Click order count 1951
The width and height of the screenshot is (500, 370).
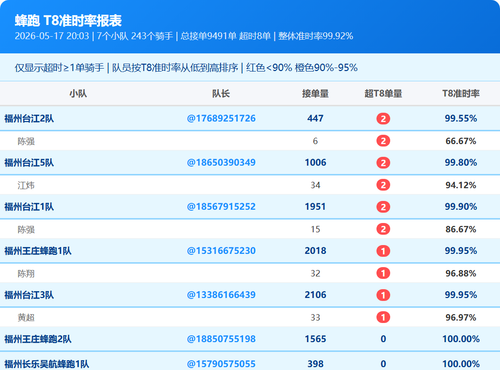(x=315, y=207)
